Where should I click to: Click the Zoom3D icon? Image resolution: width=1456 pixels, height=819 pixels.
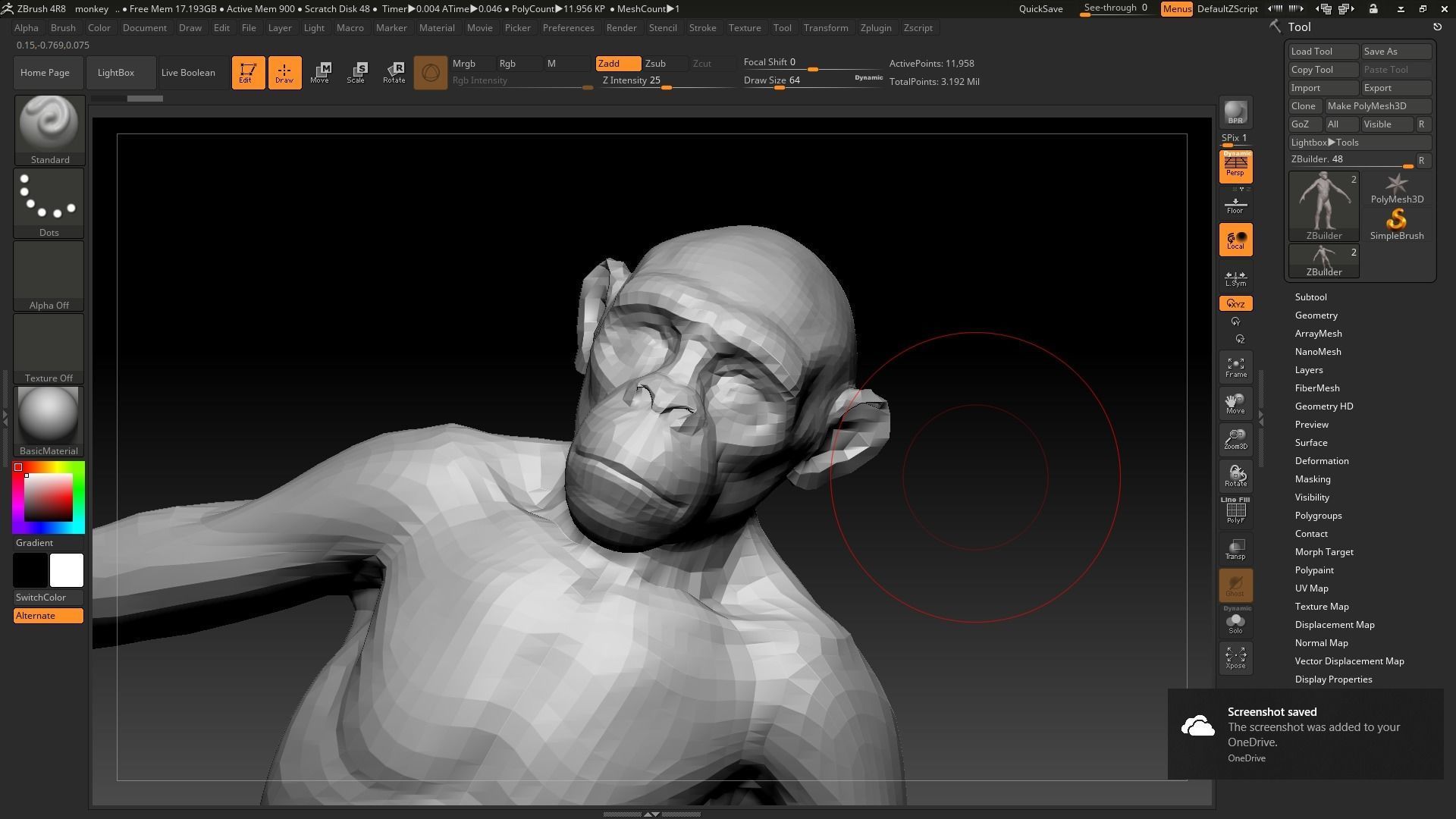point(1235,440)
